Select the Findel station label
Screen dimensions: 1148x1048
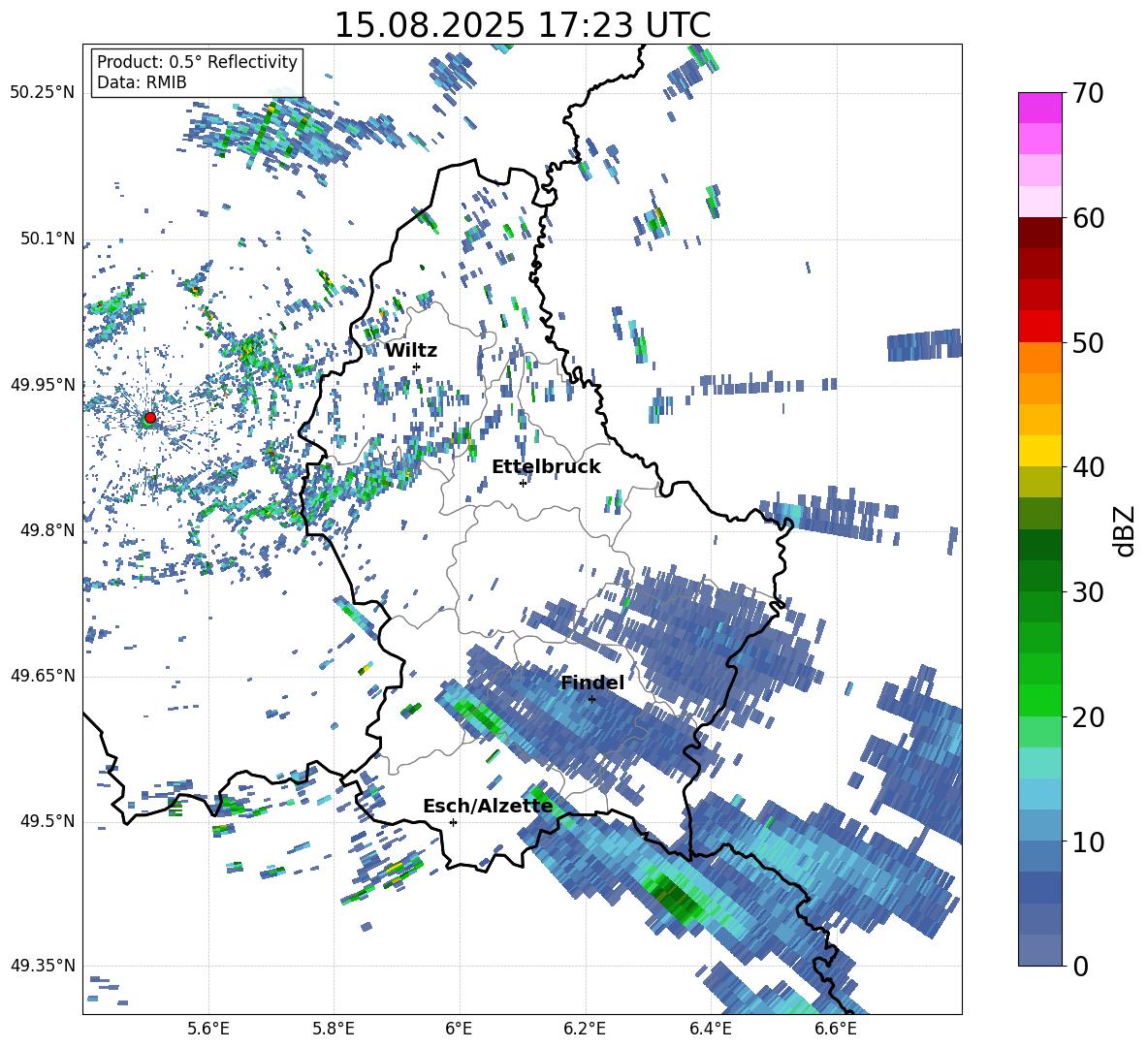coord(591,683)
